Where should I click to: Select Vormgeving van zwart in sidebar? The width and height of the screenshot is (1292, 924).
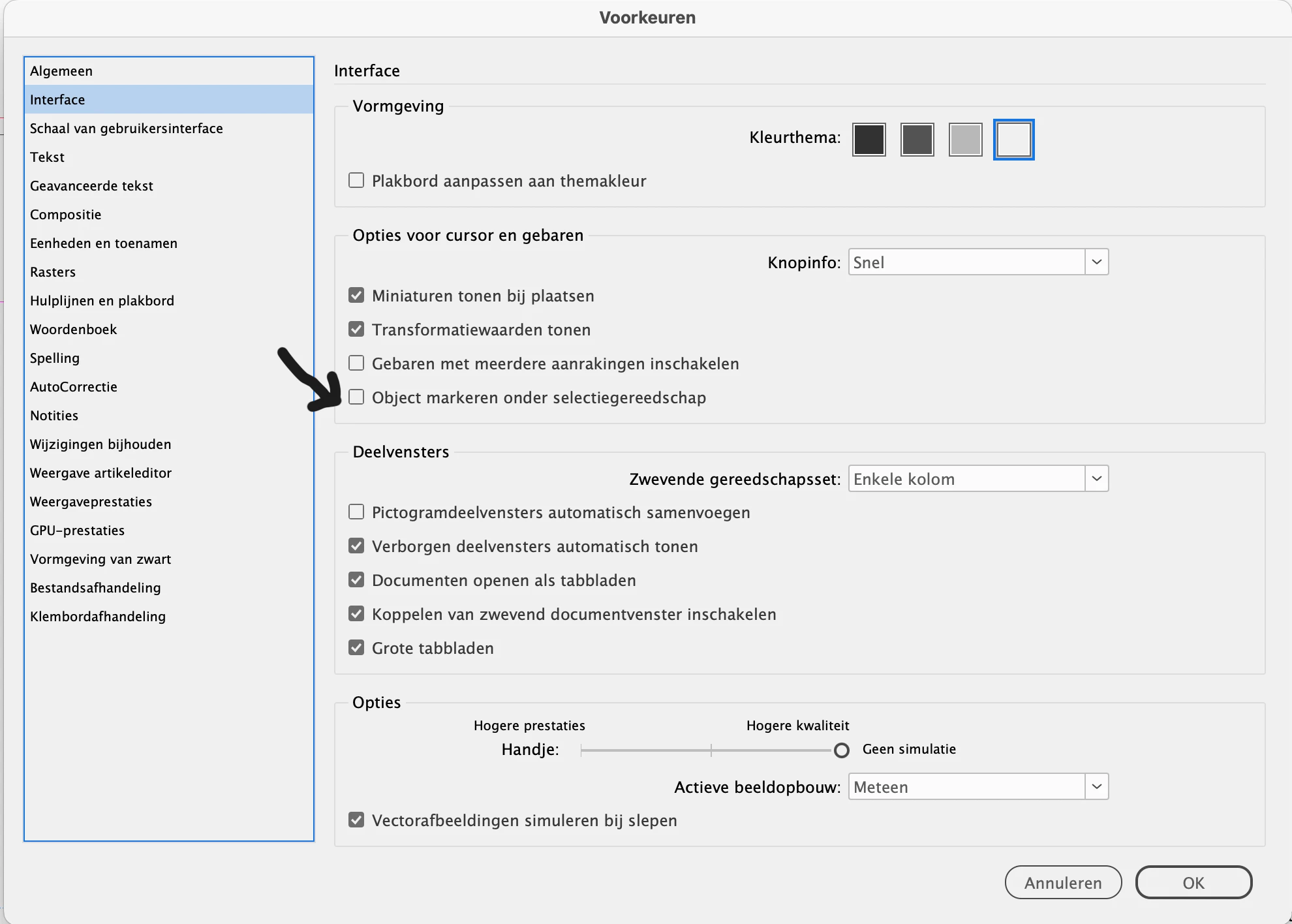100,559
